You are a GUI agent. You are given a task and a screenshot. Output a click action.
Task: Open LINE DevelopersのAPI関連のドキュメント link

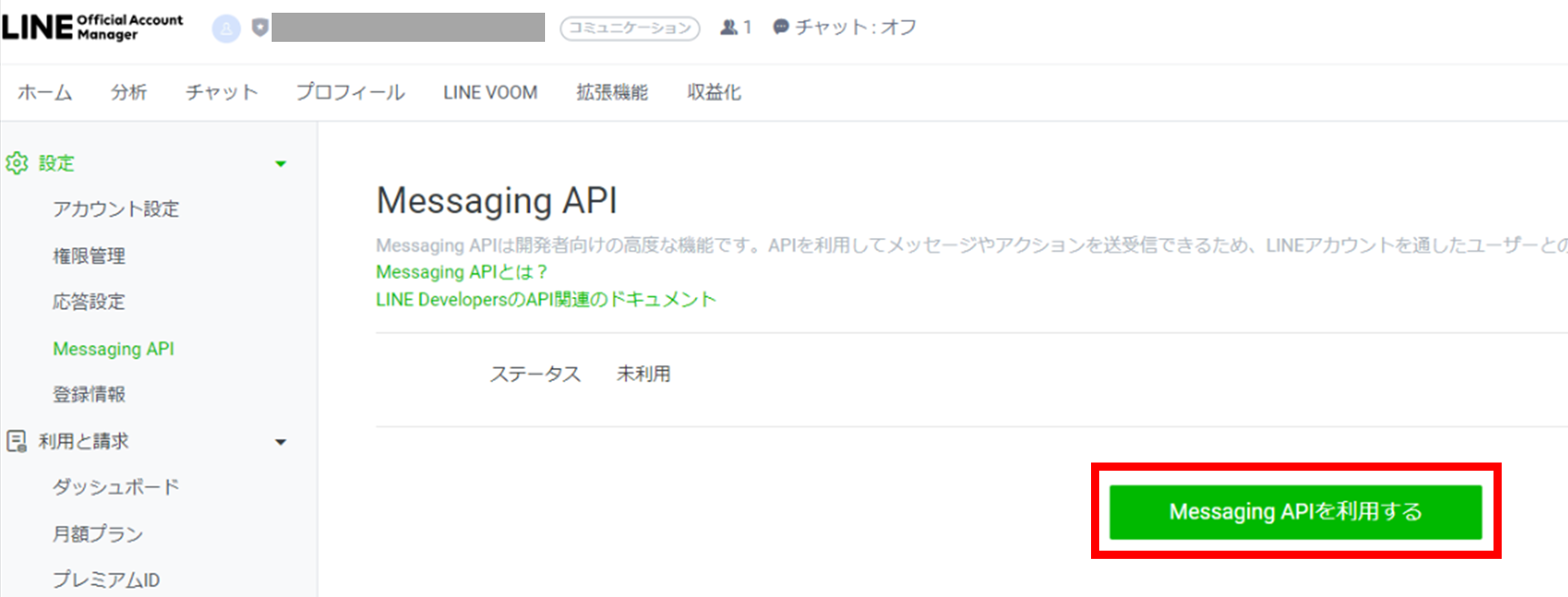click(546, 299)
